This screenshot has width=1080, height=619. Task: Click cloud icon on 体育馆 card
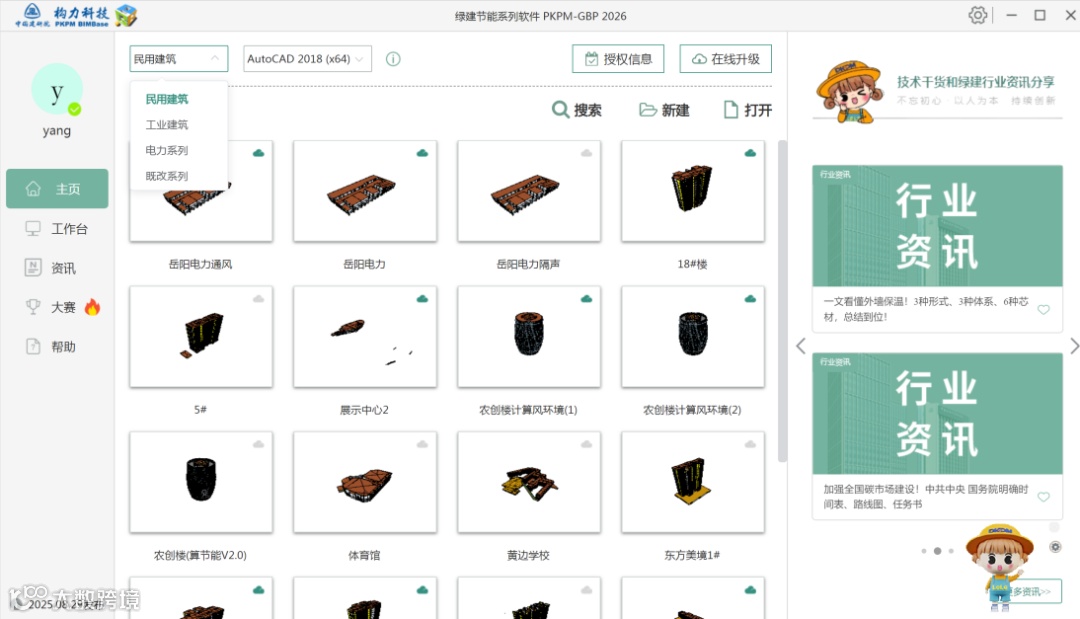422,444
